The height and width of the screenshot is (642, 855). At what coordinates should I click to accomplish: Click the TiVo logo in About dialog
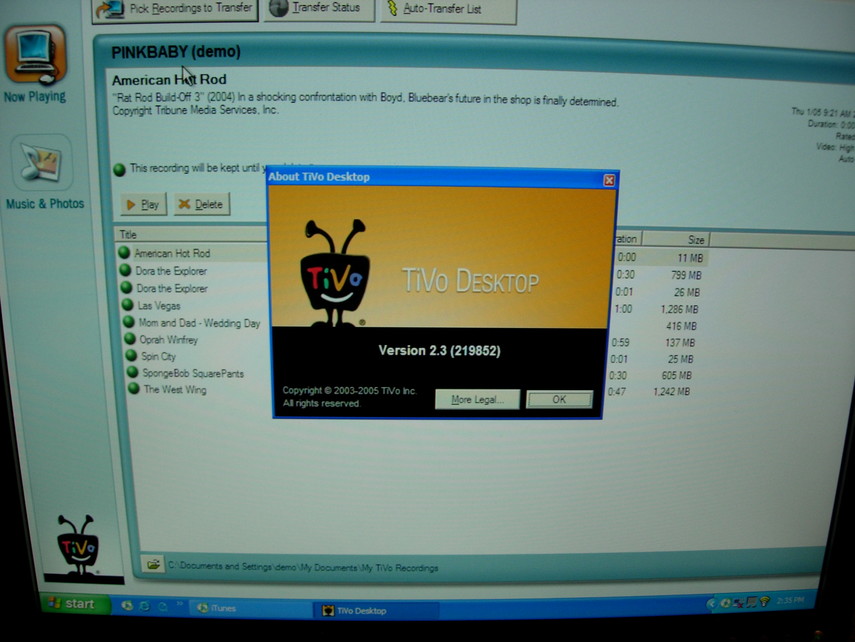[334, 273]
